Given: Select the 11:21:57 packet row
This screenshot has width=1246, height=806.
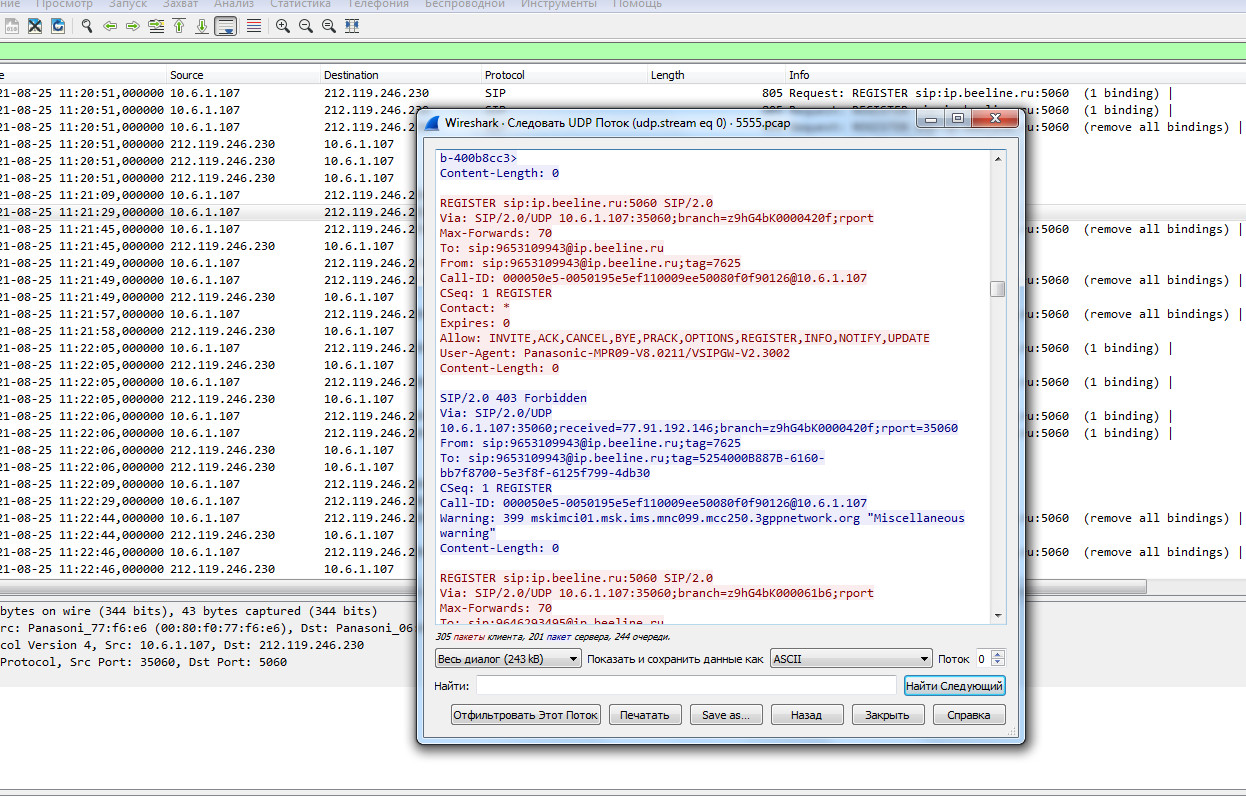Looking at the screenshot, I should [206, 314].
